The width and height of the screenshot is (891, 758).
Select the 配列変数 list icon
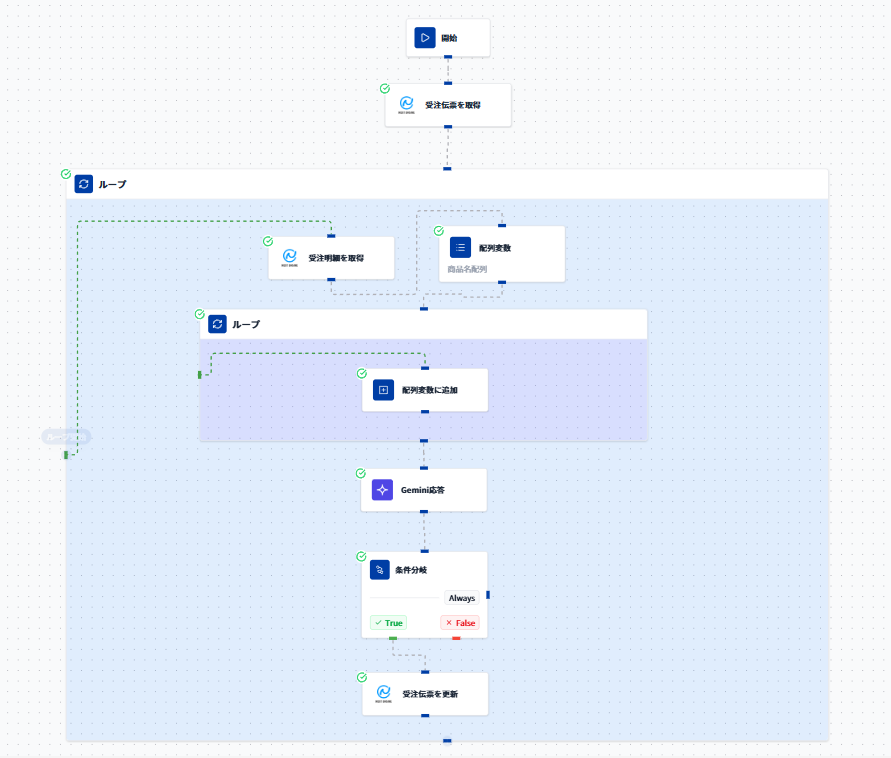pyautogui.click(x=460, y=247)
